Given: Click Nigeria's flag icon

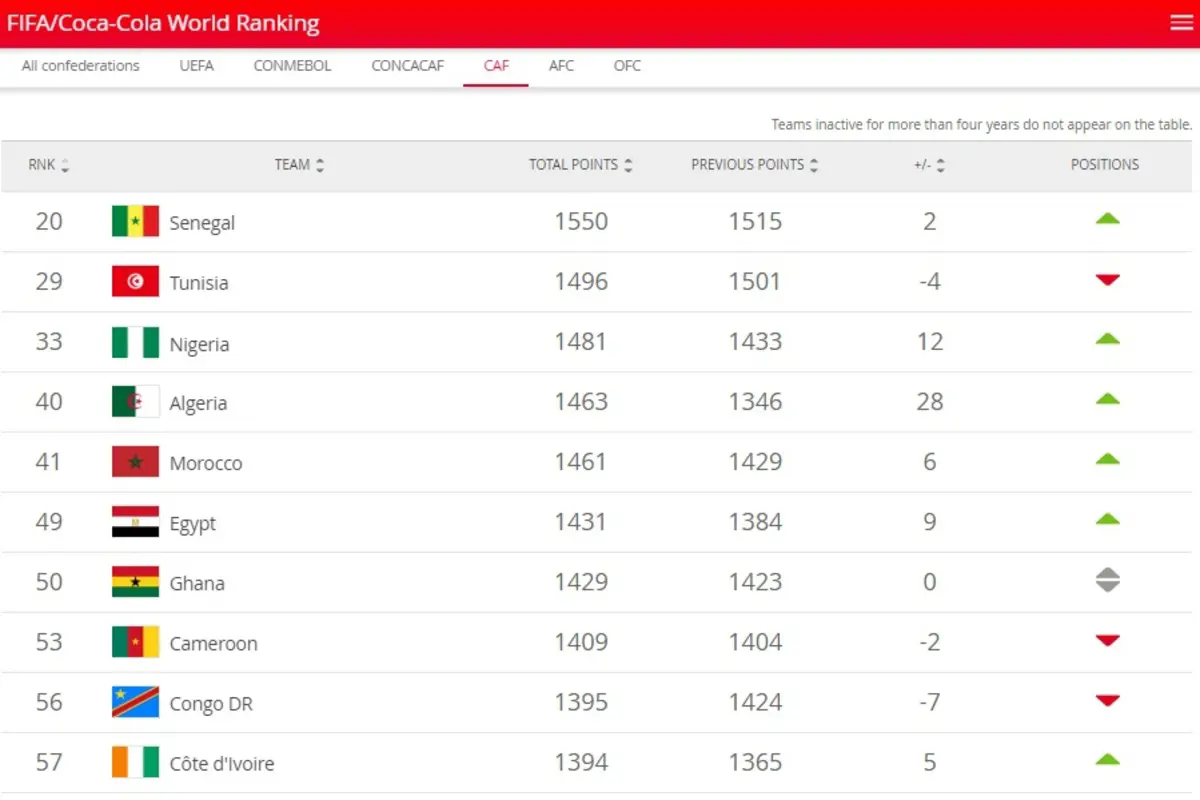Looking at the screenshot, I should point(135,342).
